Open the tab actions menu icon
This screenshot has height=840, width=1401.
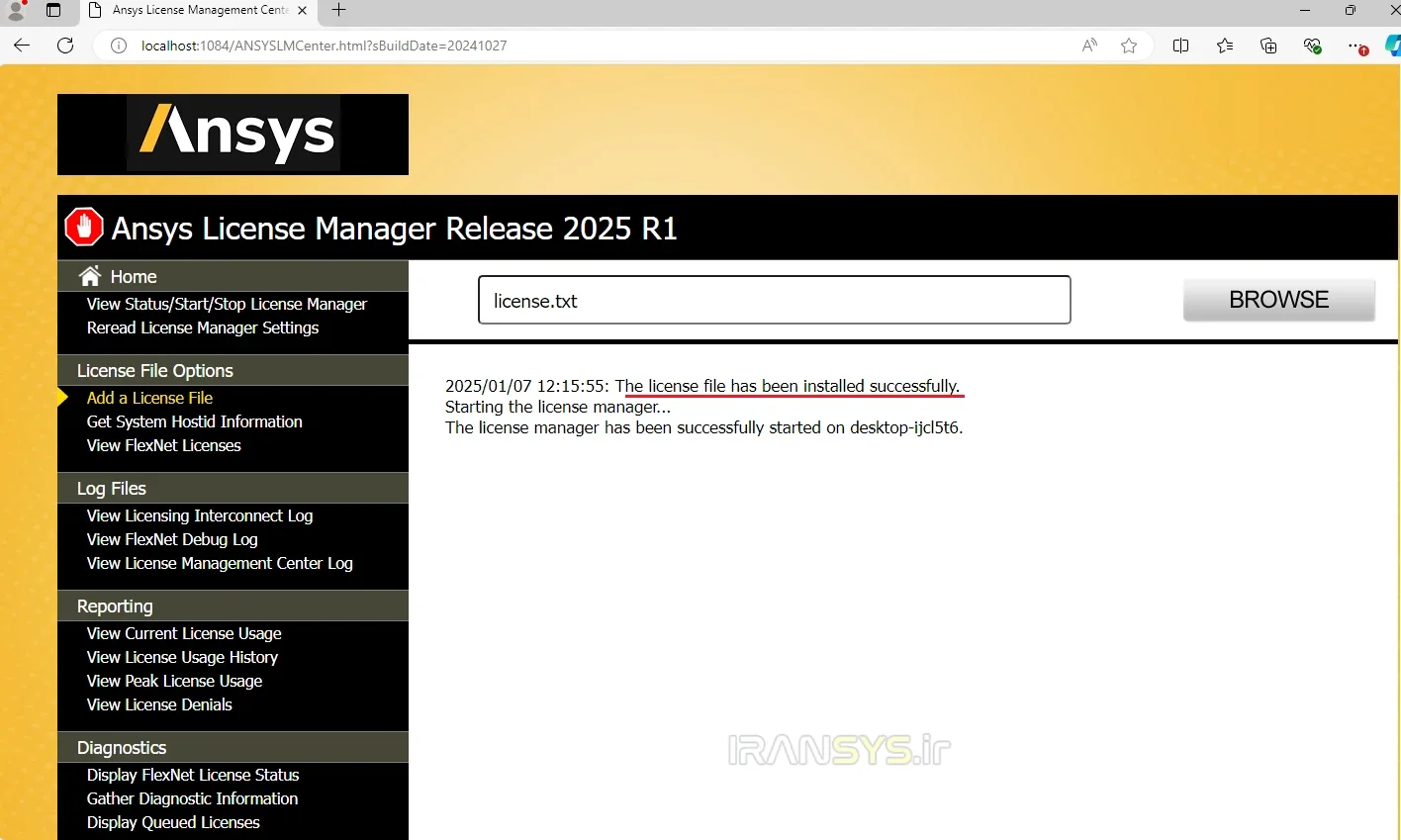coord(53,10)
